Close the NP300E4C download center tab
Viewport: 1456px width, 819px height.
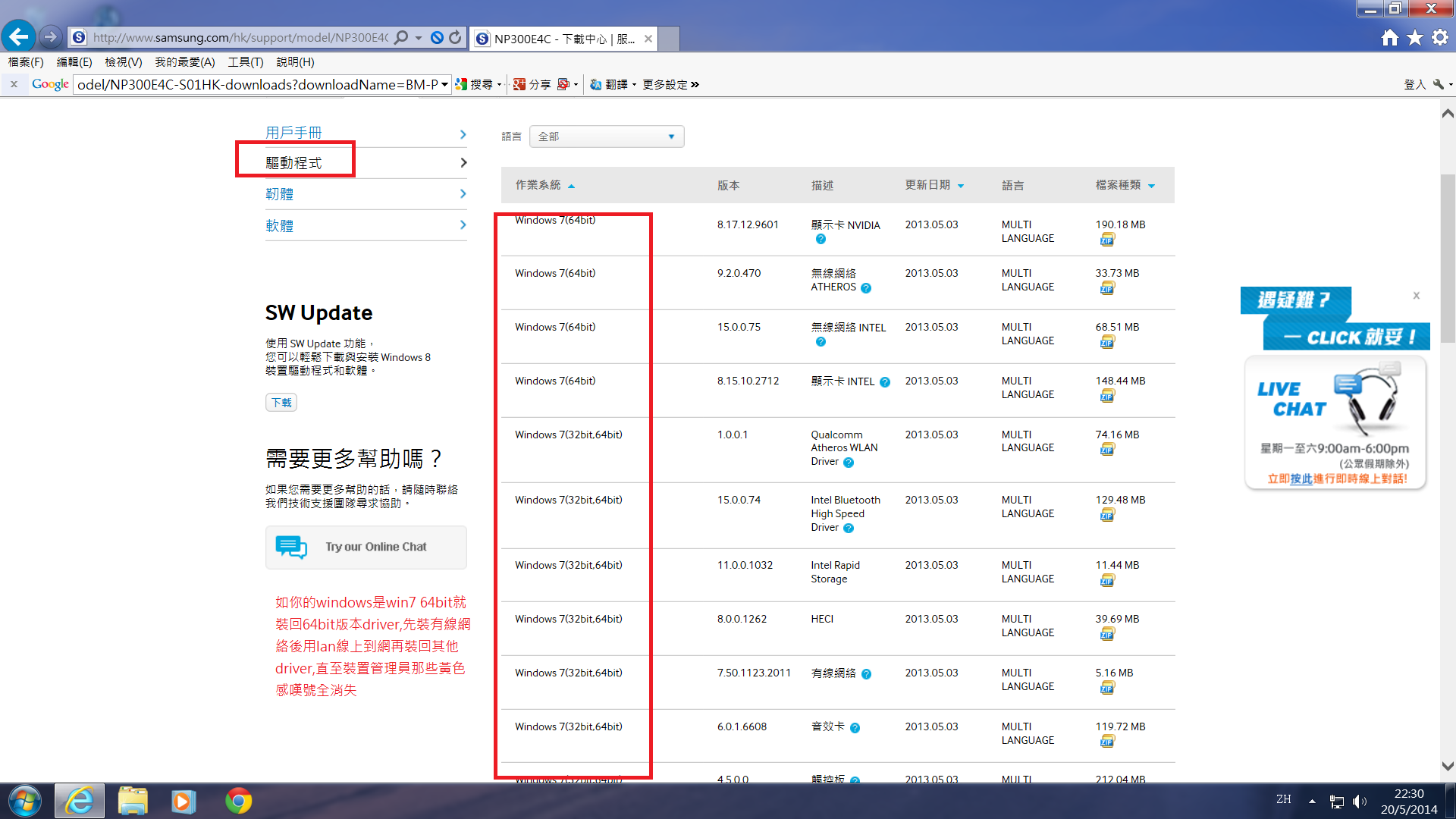tap(648, 39)
